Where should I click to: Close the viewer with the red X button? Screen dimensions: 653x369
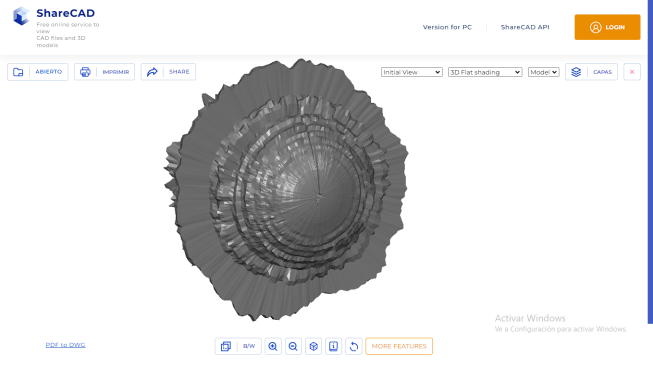pos(632,72)
